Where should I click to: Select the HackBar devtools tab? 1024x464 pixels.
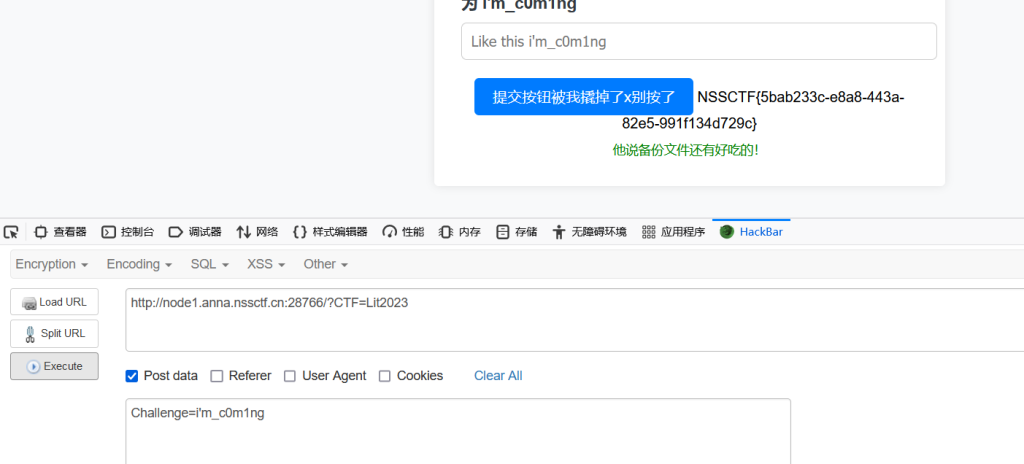pos(752,232)
